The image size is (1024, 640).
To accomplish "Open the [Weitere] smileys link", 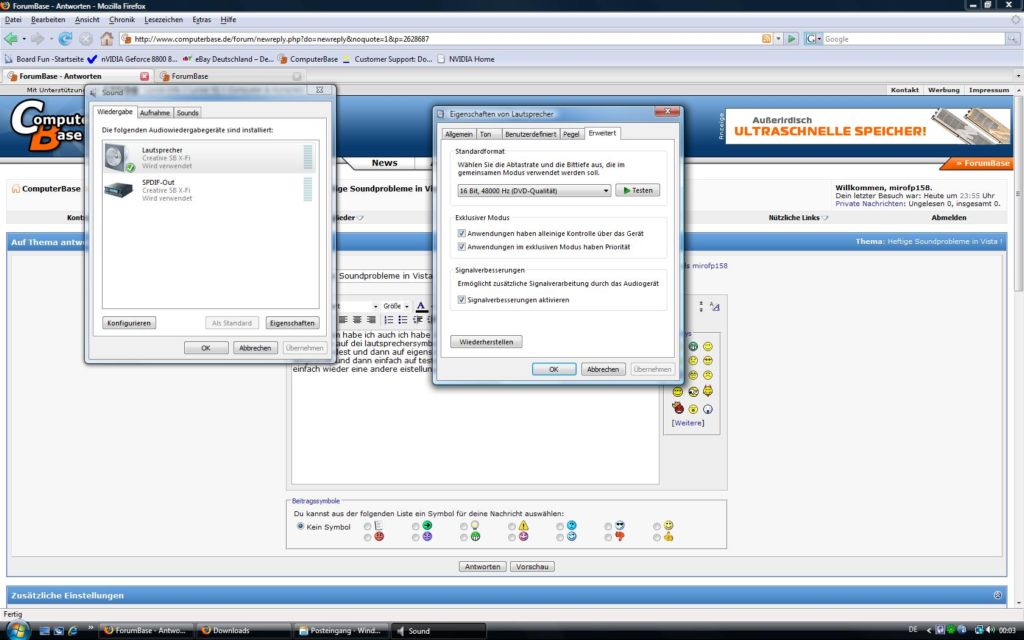I will 688,423.
